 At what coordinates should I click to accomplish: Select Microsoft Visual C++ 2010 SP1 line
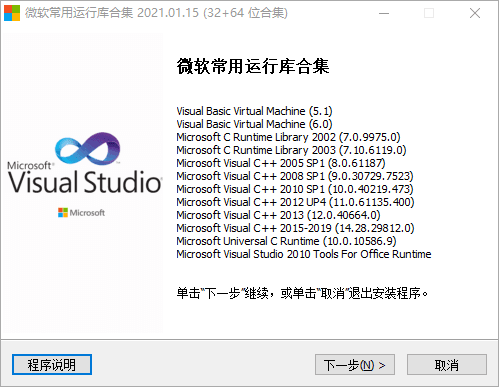(x=295, y=189)
